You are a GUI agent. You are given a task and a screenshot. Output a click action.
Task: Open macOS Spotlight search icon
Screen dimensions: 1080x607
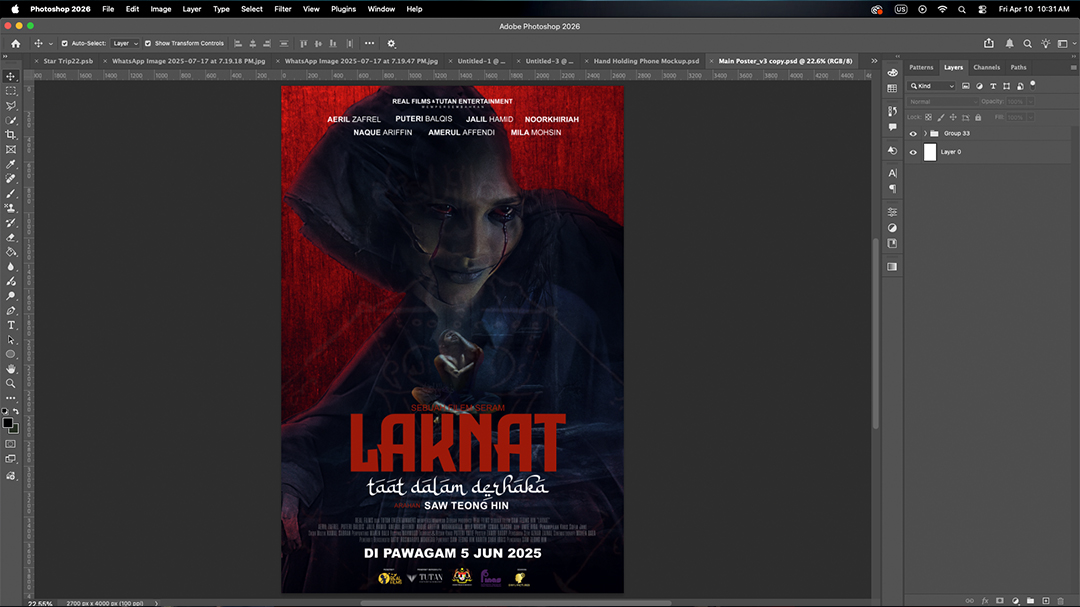962,9
